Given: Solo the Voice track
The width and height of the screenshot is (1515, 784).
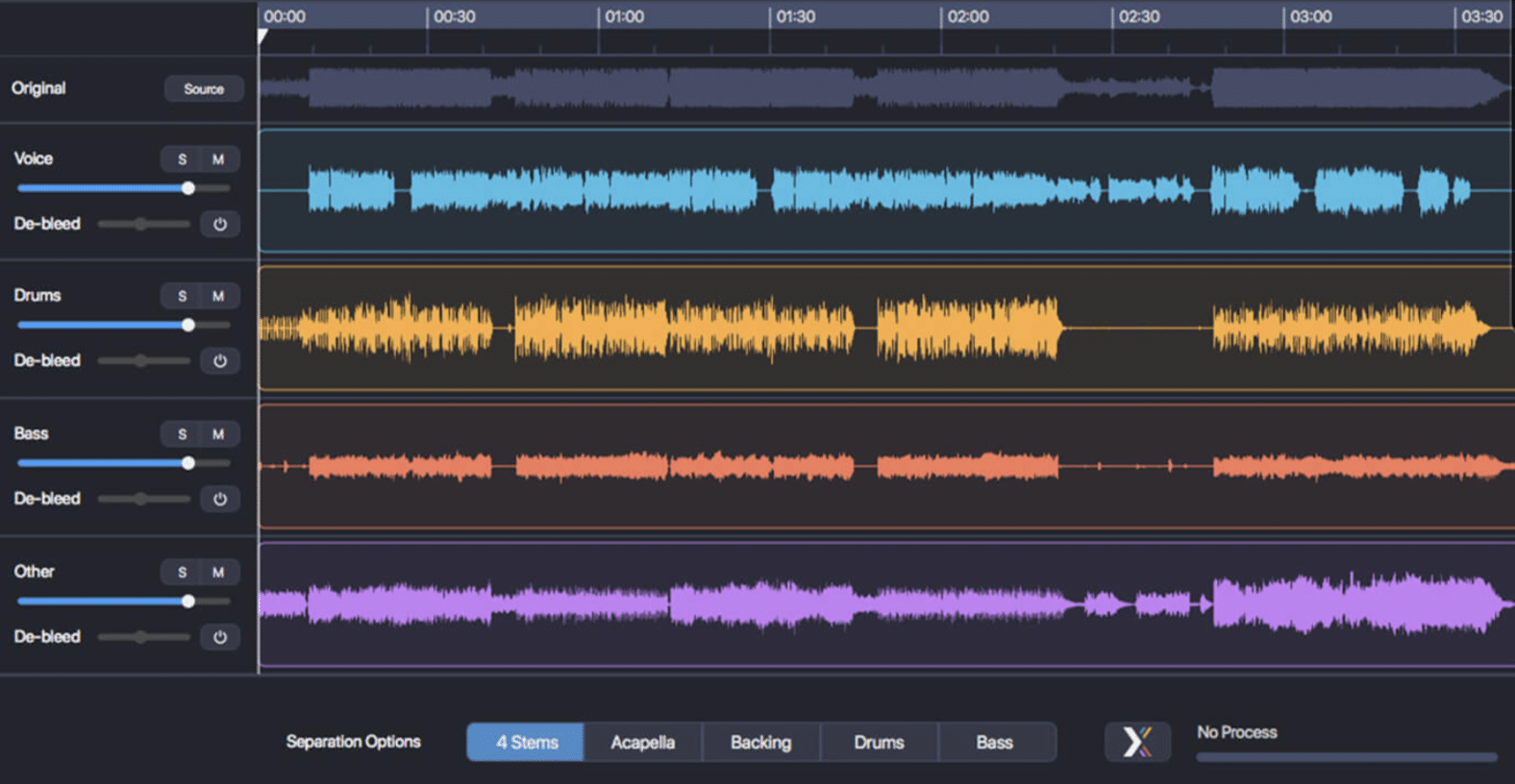Looking at the screenshot, I should click(182, 159).
